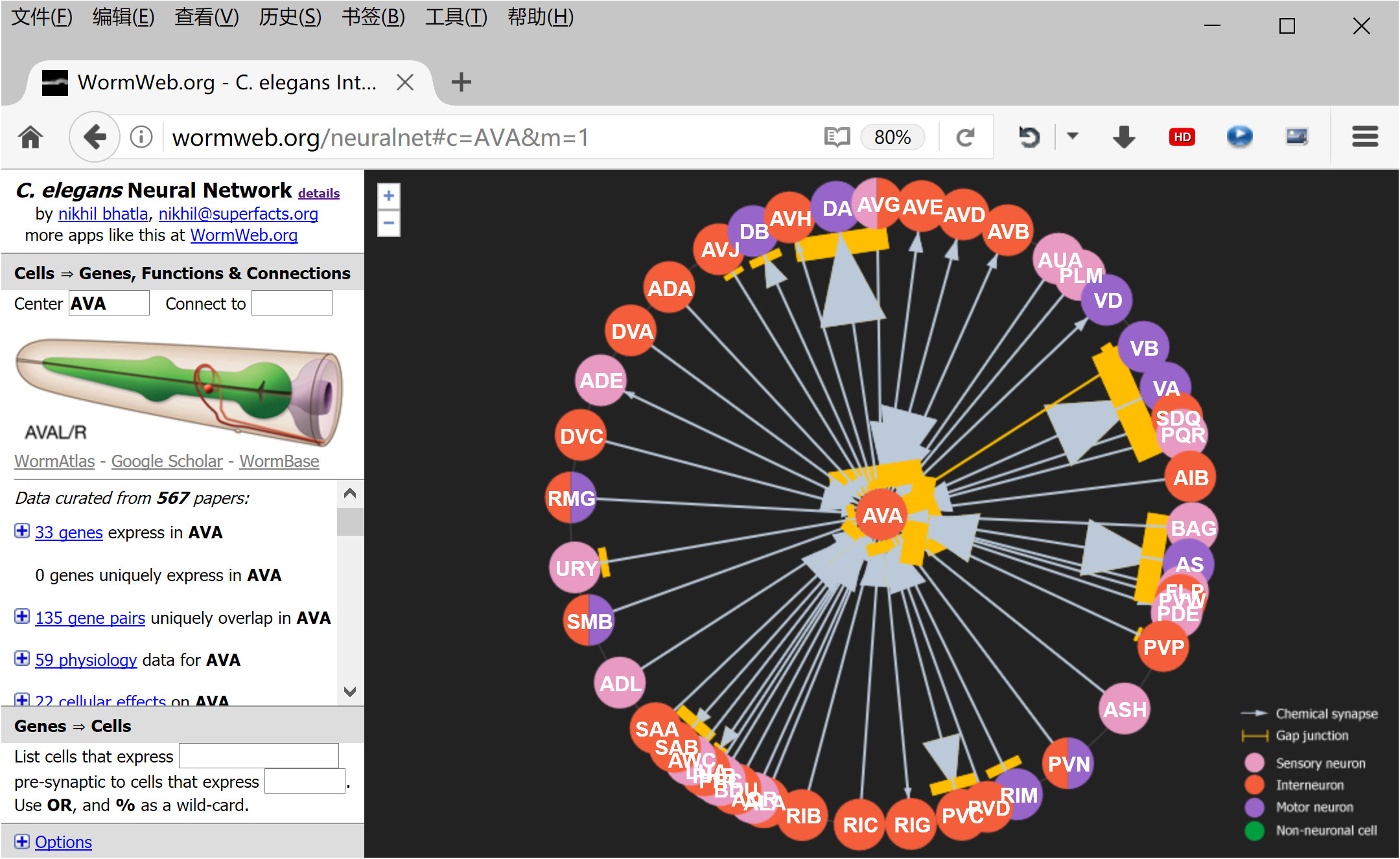Click the browser home icon
The width and height of the screenshot is (1400, 859).
pyautogui.click(x=30, y=137)
